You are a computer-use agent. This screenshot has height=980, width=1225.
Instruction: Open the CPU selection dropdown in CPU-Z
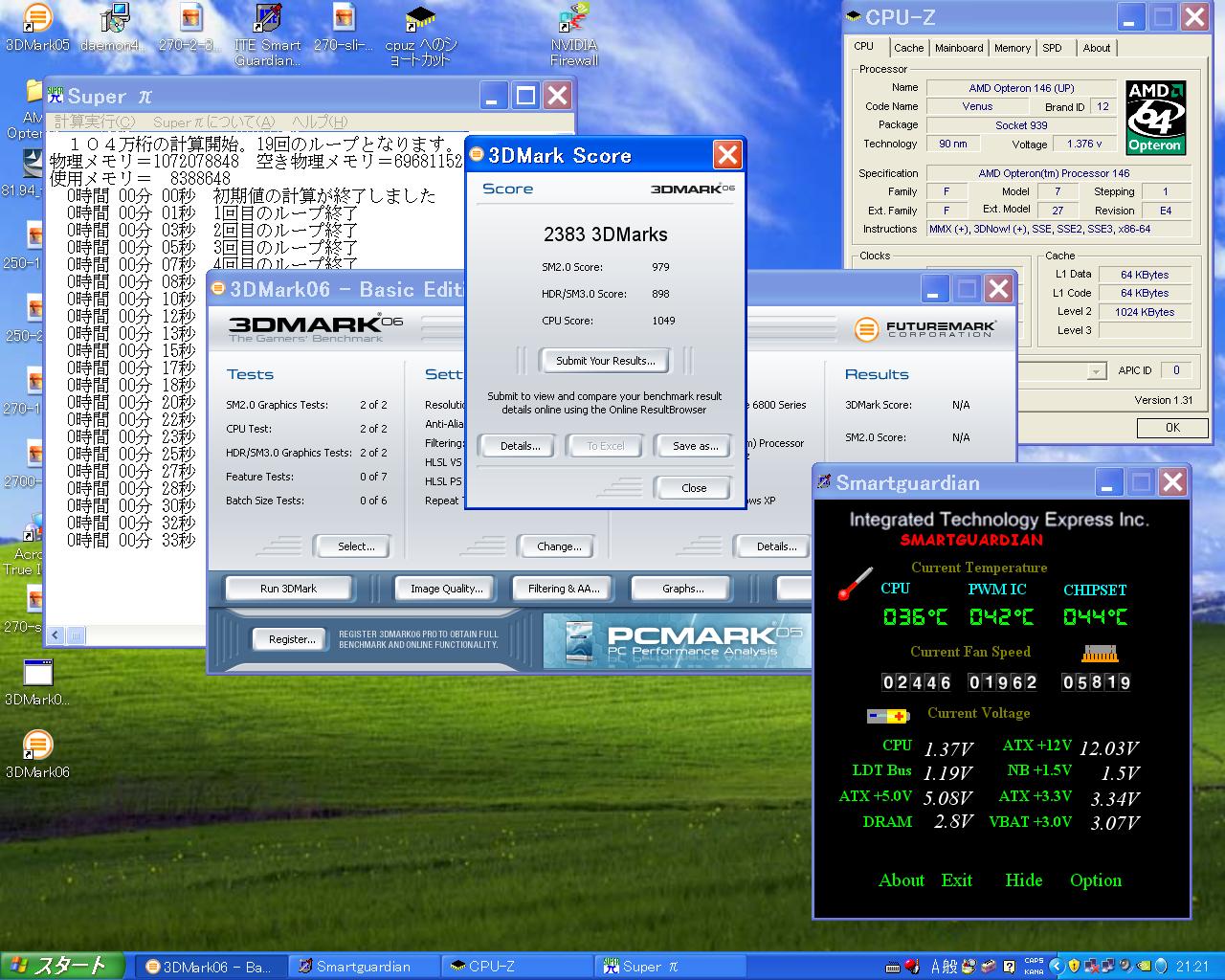[x=1096, y=371]
